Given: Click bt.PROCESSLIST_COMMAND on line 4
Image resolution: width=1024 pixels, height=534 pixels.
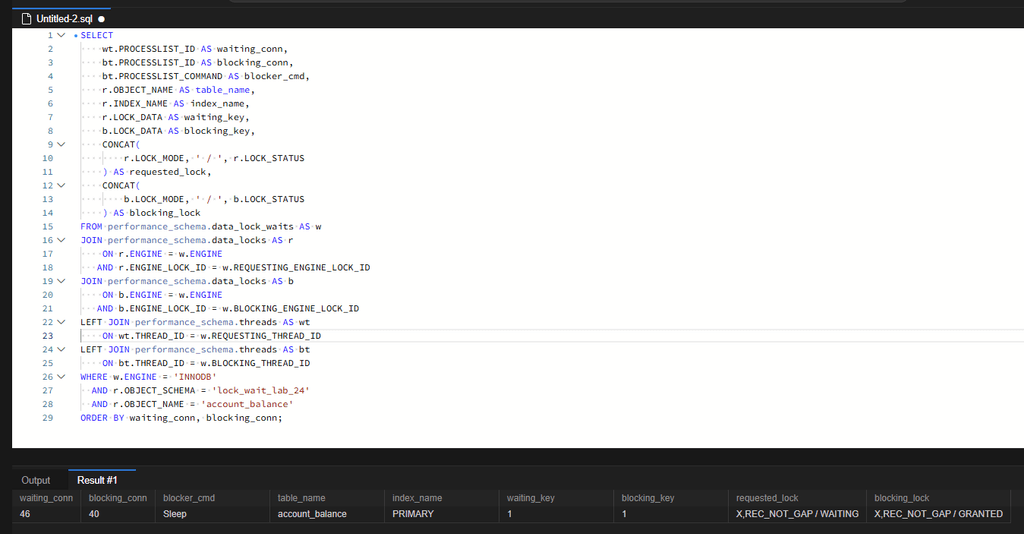Looking at the screenshot, I should 162,76.
